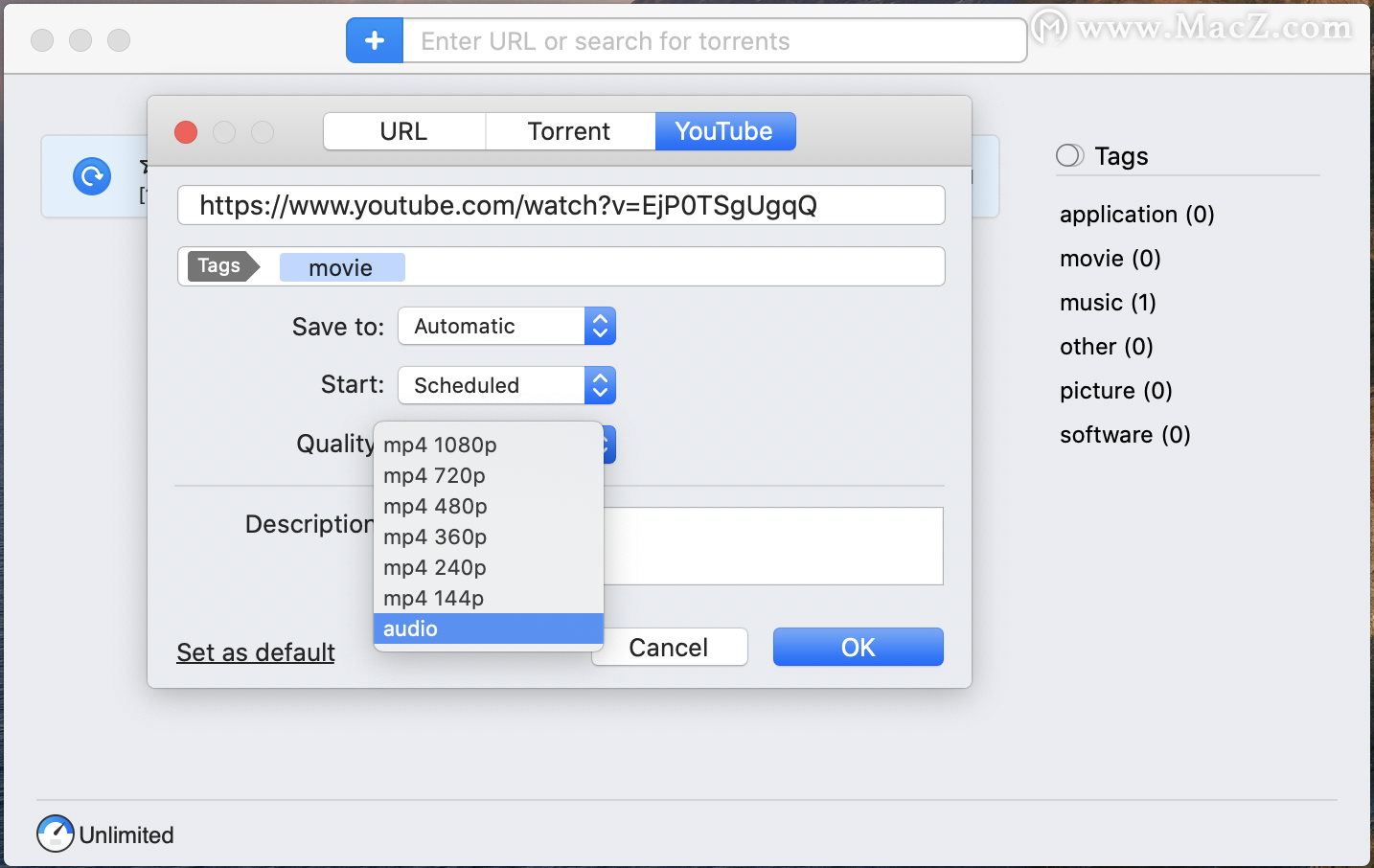Filter by movie (0) tag in sidebar
The height and width of the screenshot is (868, 1374).
click(x=1111, y=259)
